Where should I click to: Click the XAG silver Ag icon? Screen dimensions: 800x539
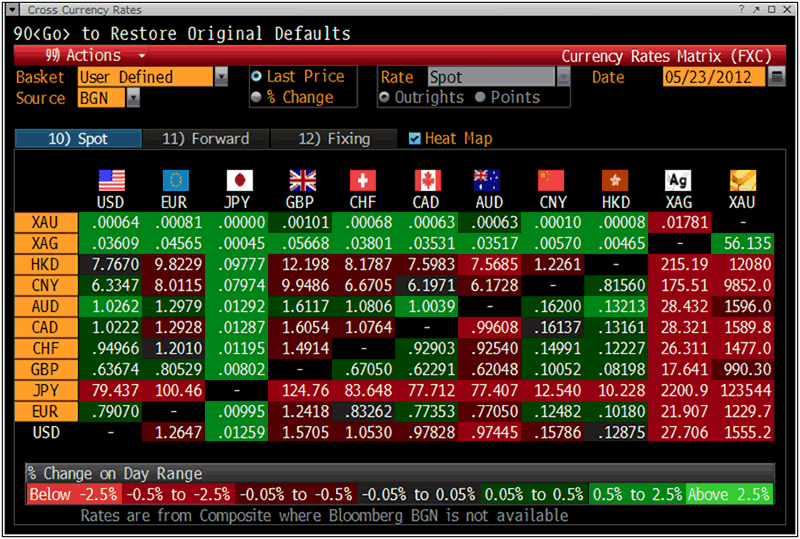pyautogui.click(x=678, y=181)
